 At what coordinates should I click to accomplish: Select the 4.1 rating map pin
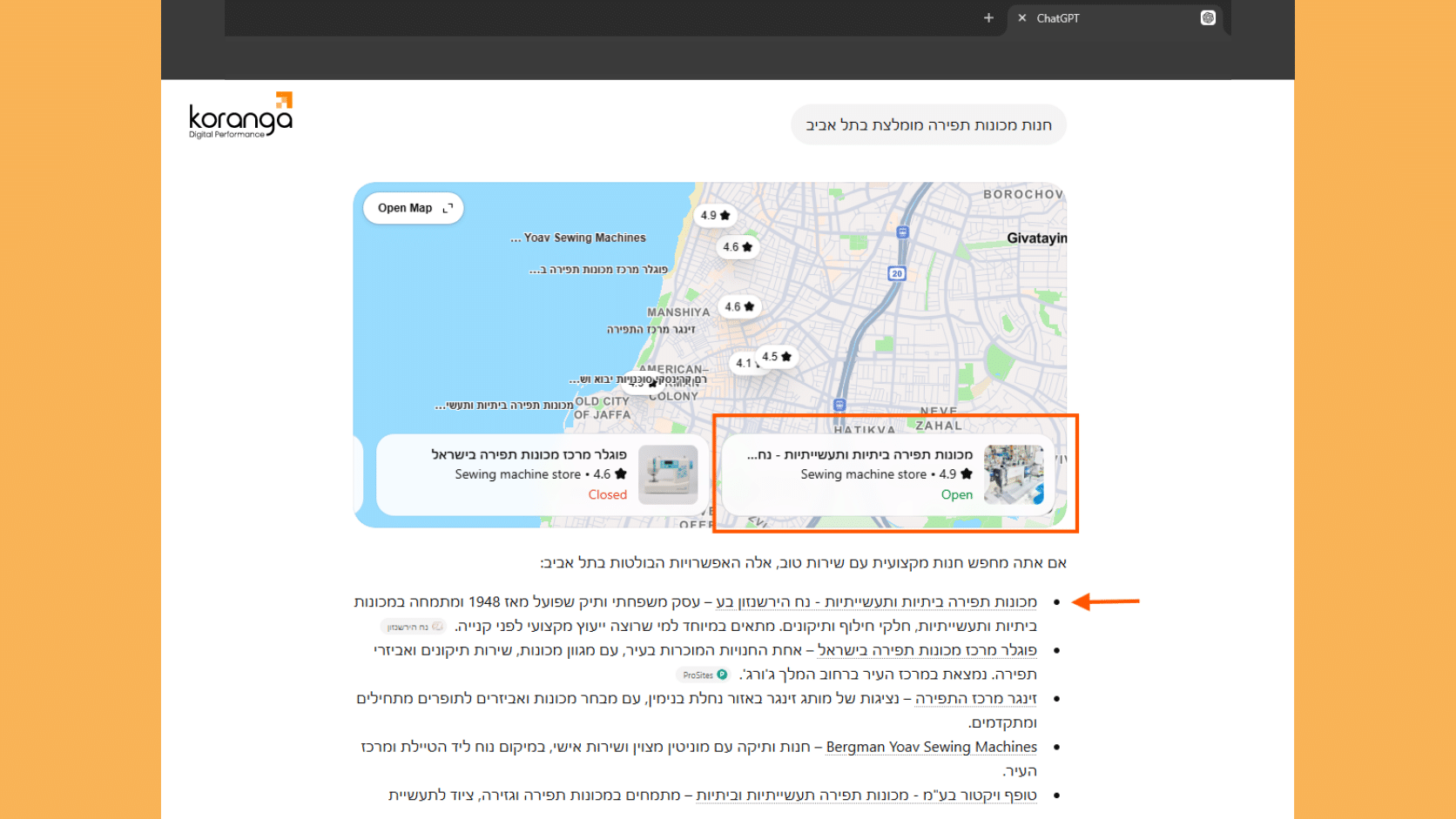pyautogui.click(x=744, y=363)
